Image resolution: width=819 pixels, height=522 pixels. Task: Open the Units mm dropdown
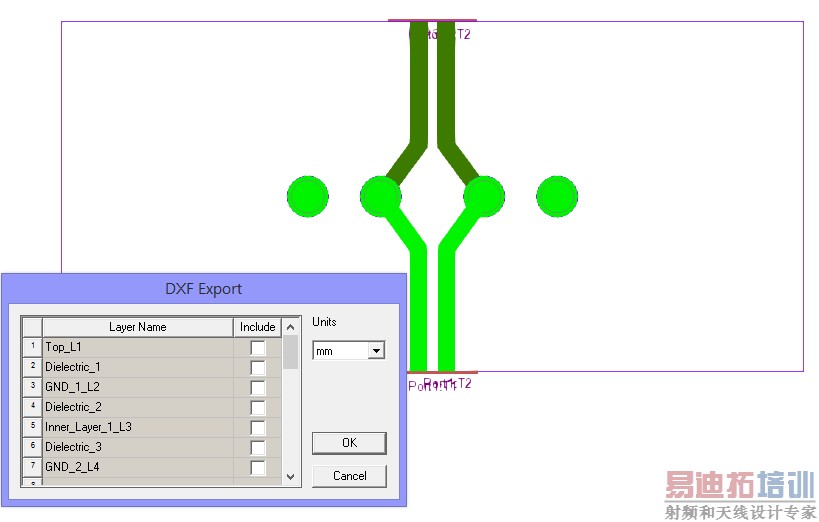tap(376, 351)
